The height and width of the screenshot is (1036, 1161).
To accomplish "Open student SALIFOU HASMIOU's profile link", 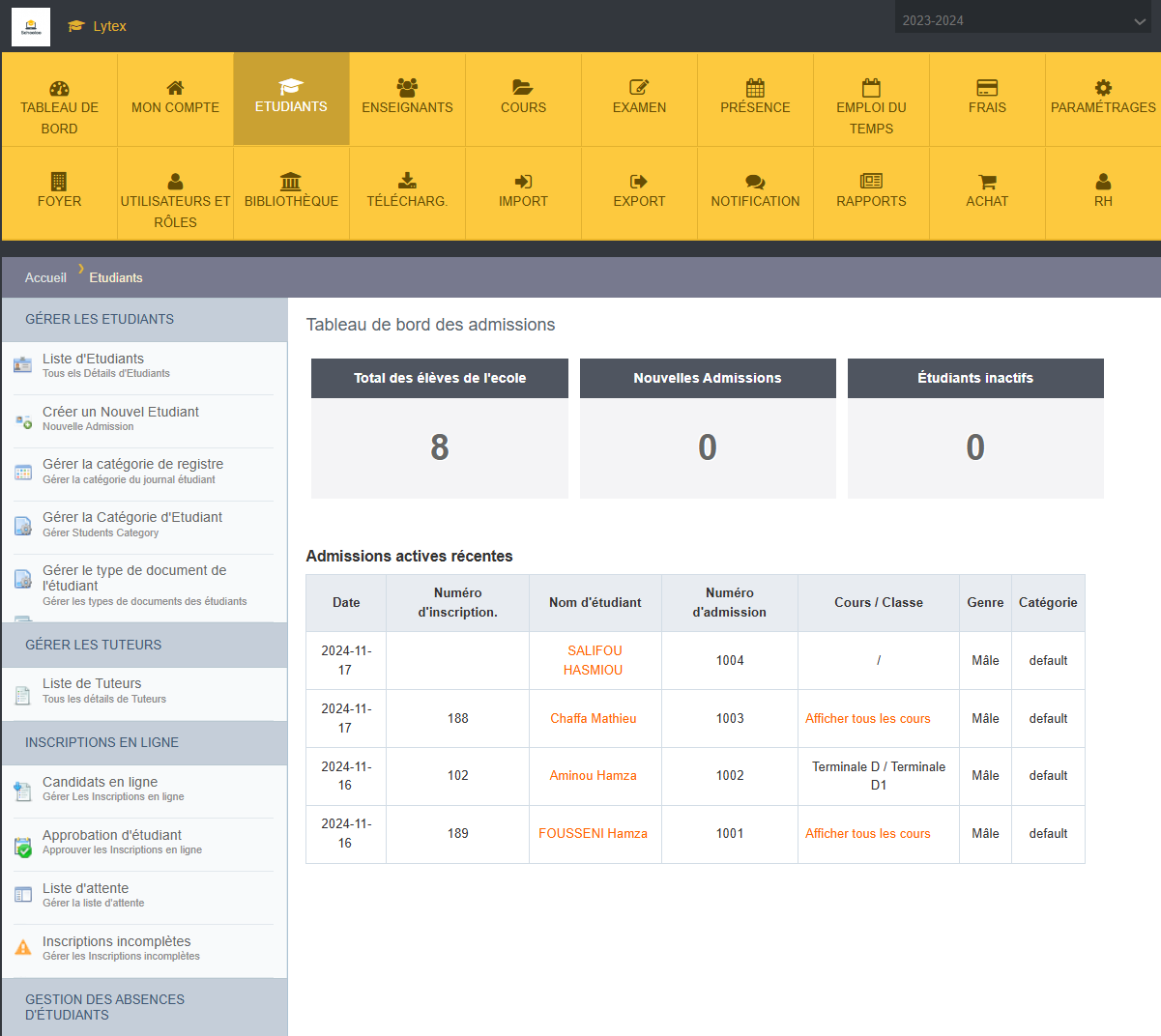I will 594,660.
